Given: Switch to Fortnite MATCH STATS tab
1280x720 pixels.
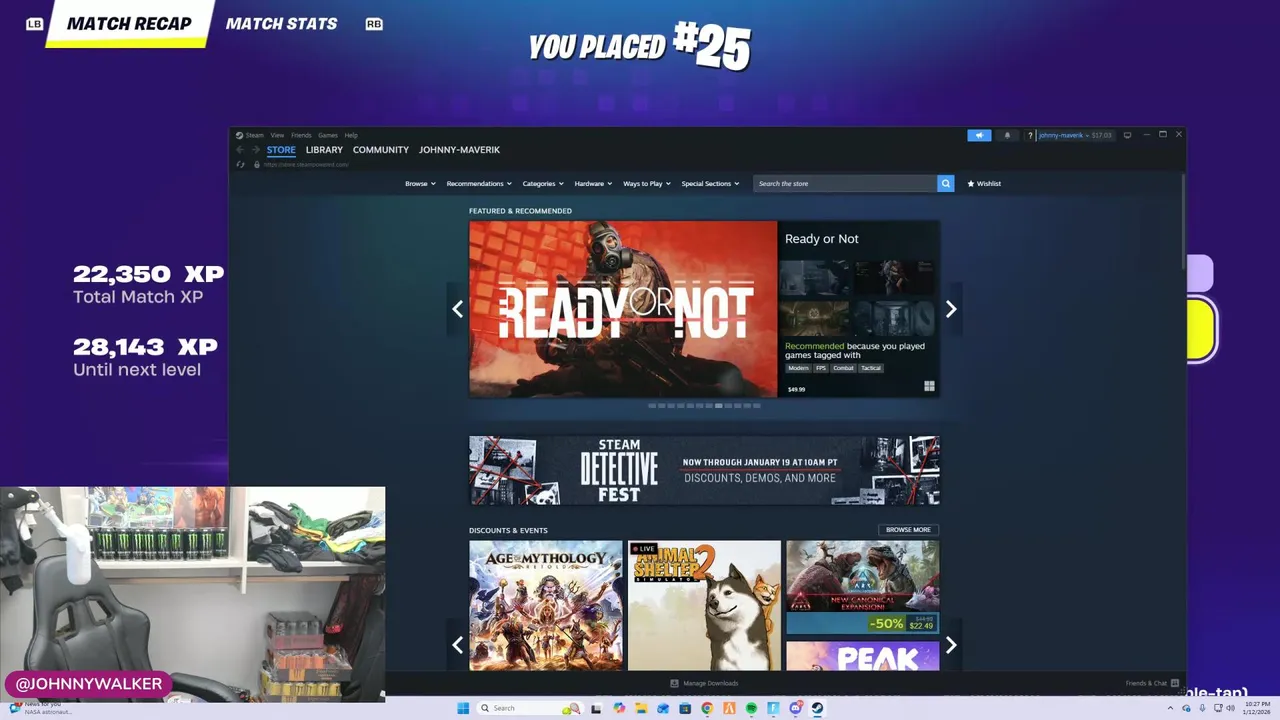Looking at the screenshot, I should [281, 23].
